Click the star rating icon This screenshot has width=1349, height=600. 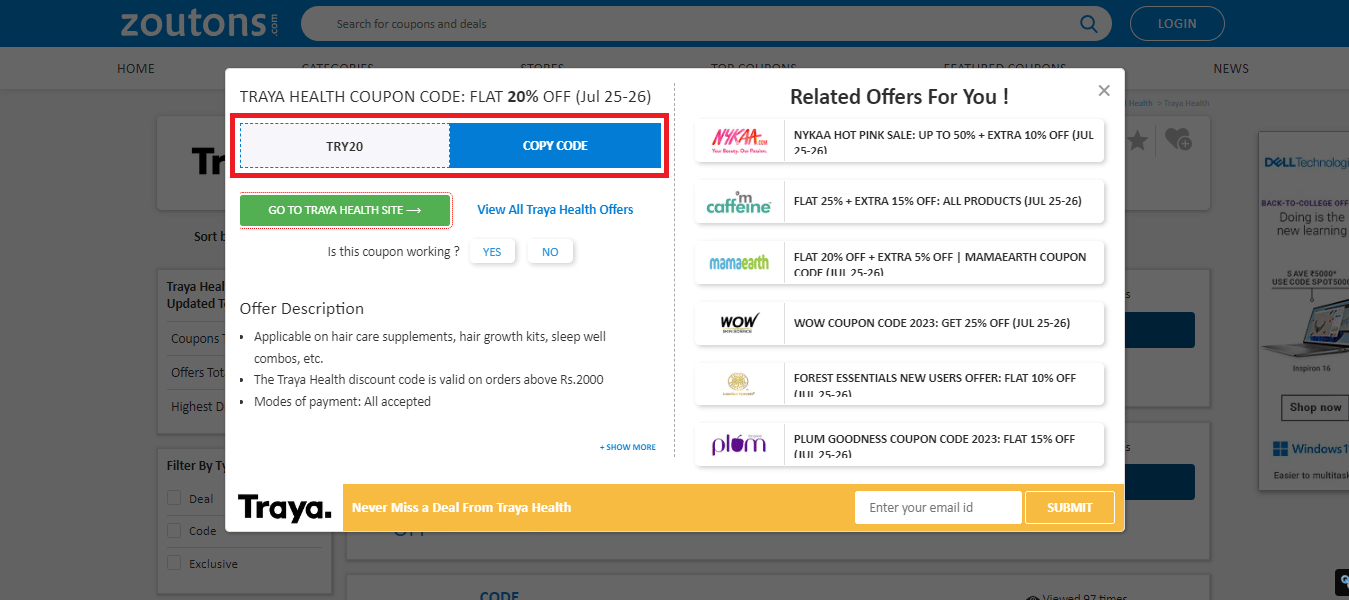tap(1138, 140)
